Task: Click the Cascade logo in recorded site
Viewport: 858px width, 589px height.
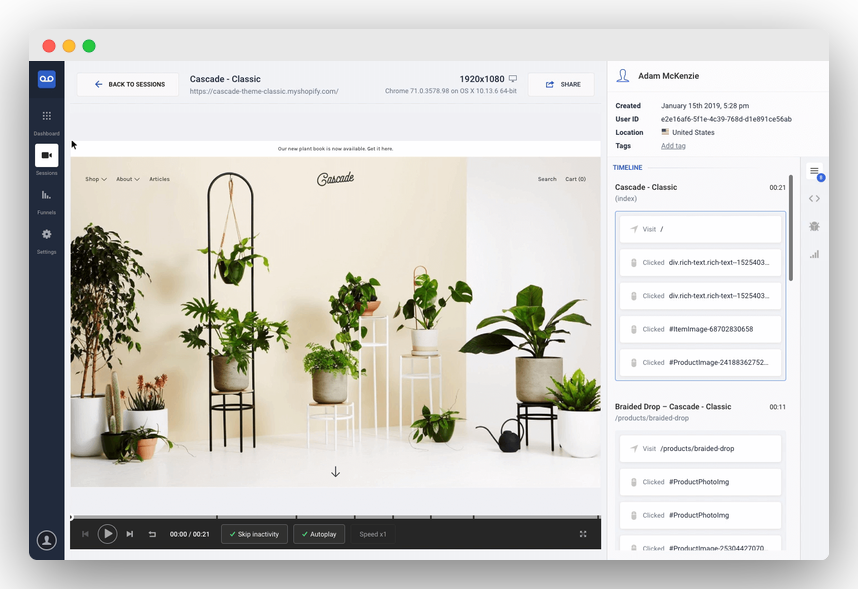Action: click(x=335, y=178)
